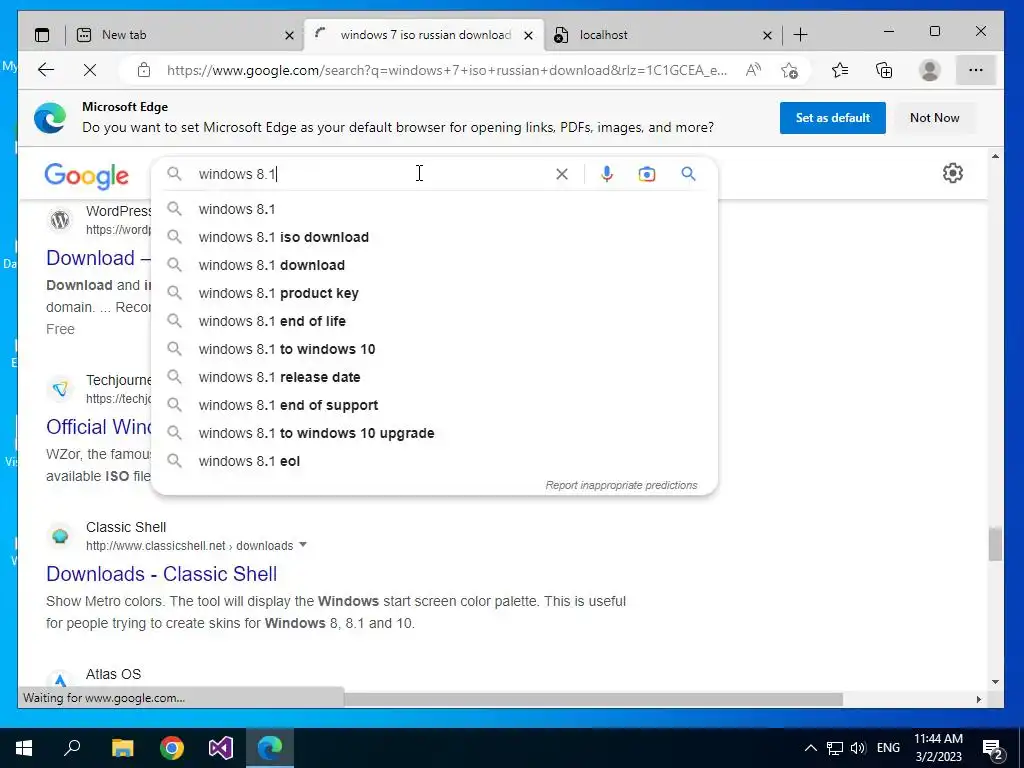Dismiss prompt with Not Now
The height and width of the screenshot is (768, 1024).
click(x=935, y=118)
